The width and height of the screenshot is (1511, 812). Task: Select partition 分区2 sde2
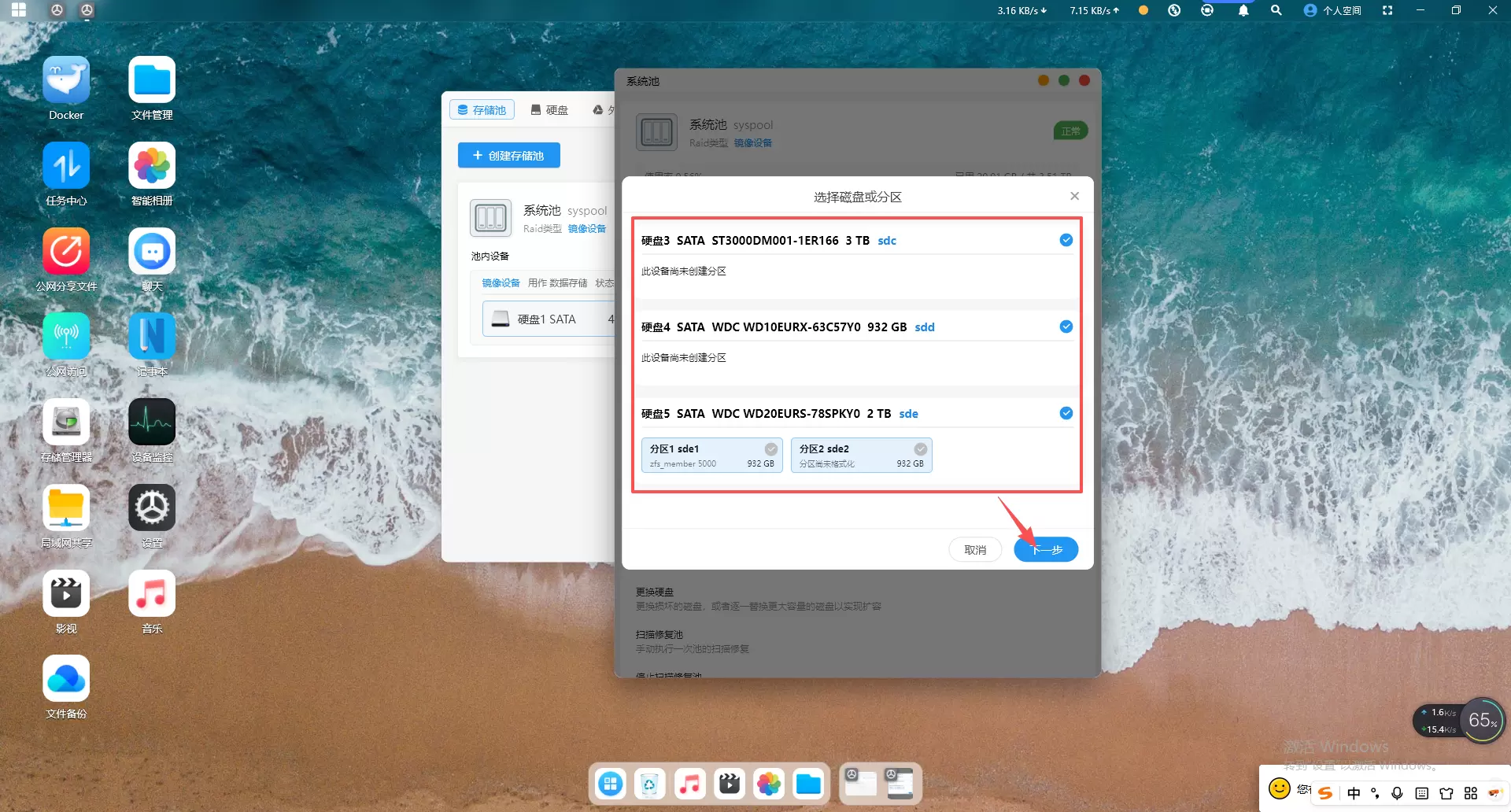861,456
